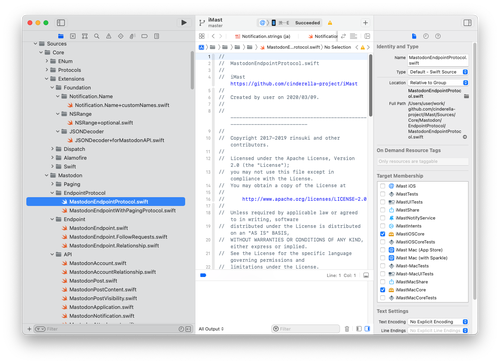Select MastodonEndpointWithPagingProtocol.swift file

[x=122, y=210]
